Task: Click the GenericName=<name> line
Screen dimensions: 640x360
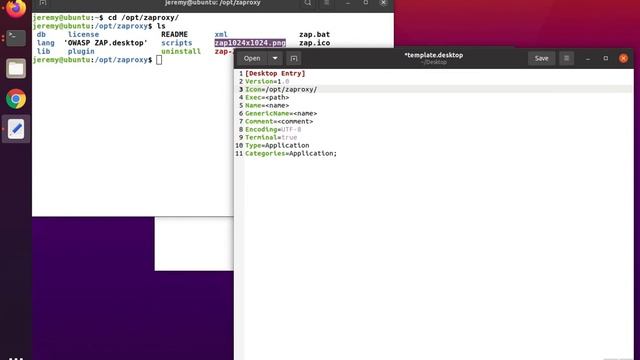Action: 281,113
